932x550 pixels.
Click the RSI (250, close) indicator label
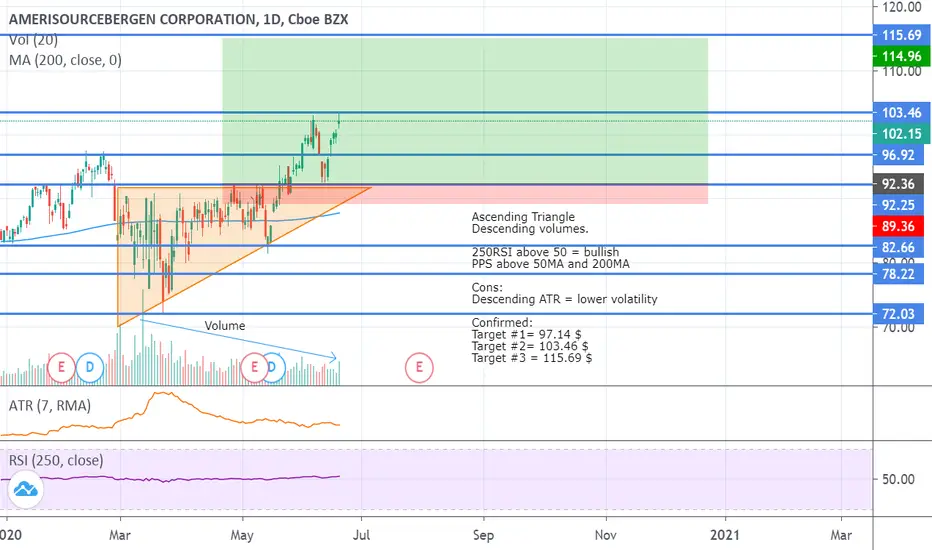[56, 460]
